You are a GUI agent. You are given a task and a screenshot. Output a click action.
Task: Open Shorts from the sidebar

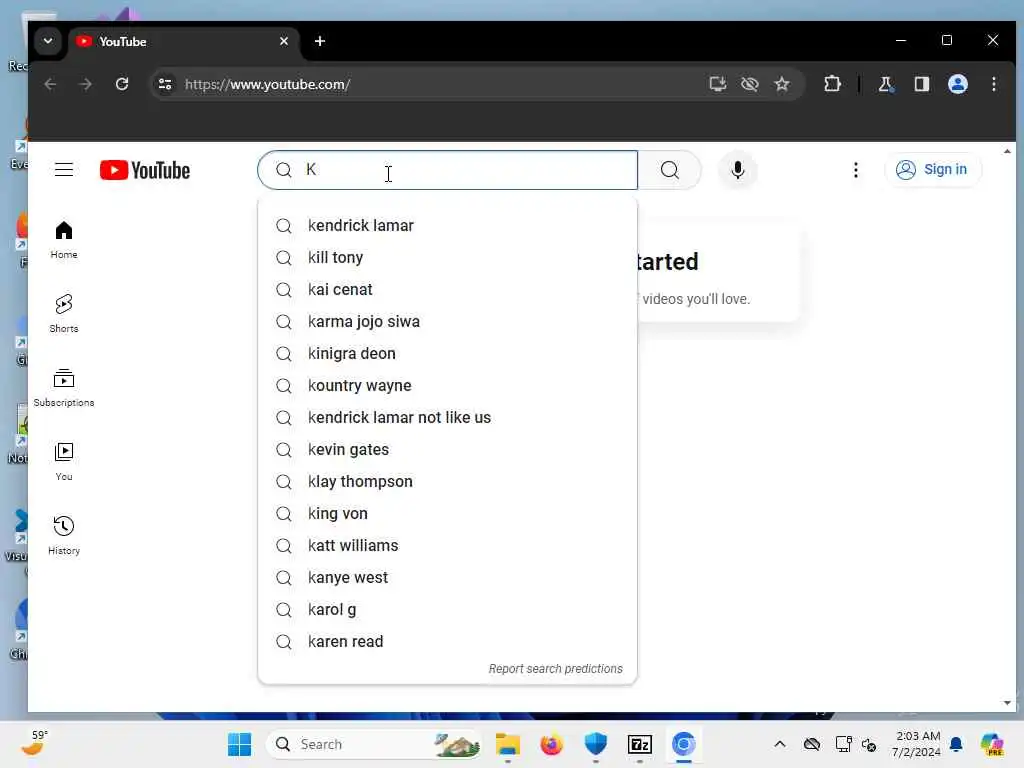point(64,313)
